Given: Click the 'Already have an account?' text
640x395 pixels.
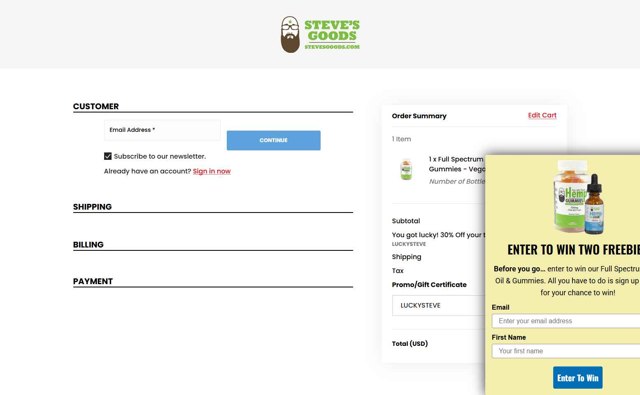Looking at the screenshot, I should coord(147,171).
